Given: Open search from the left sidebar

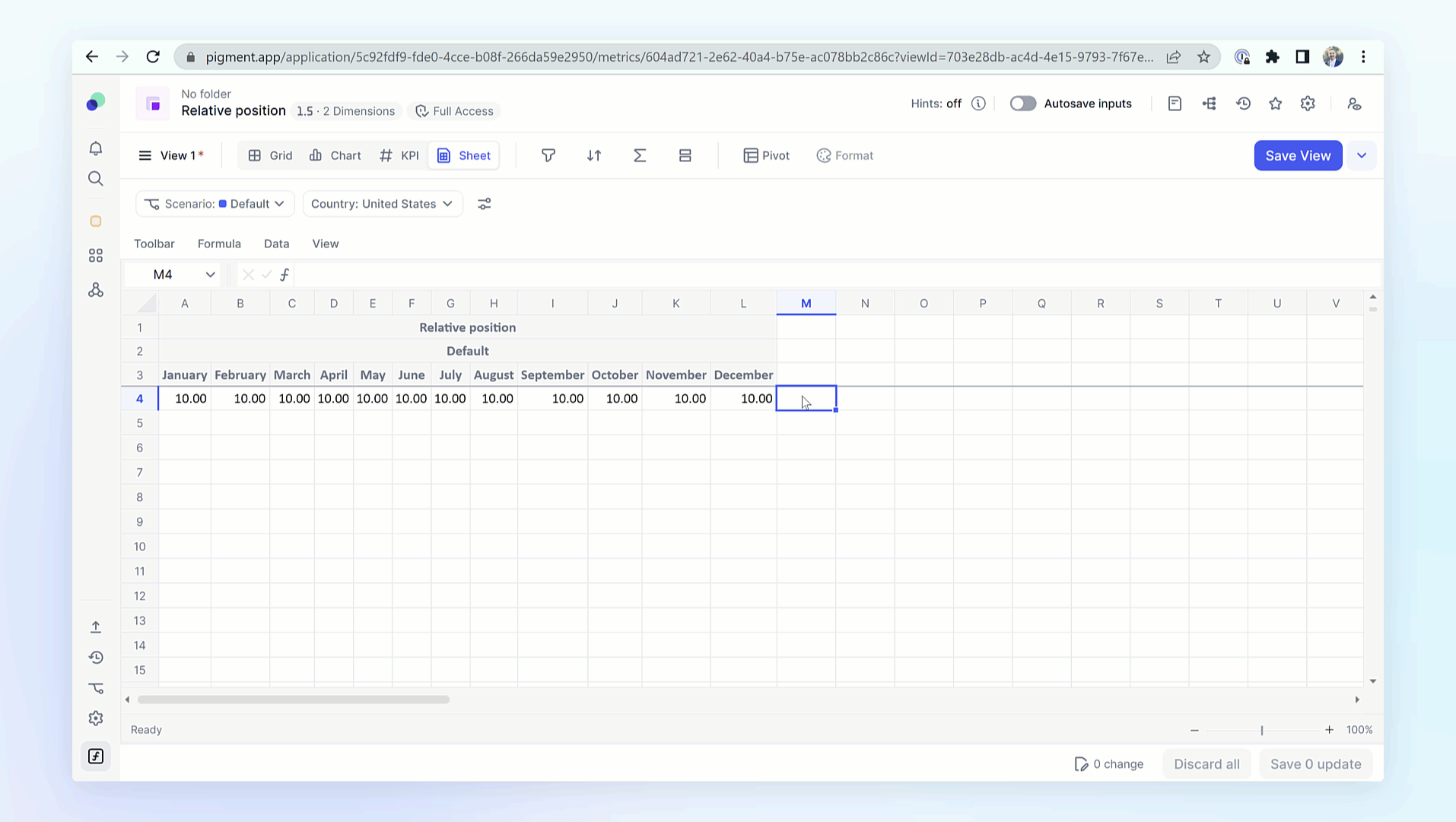Looking at the screenshot, I should [x=95, y=179].
